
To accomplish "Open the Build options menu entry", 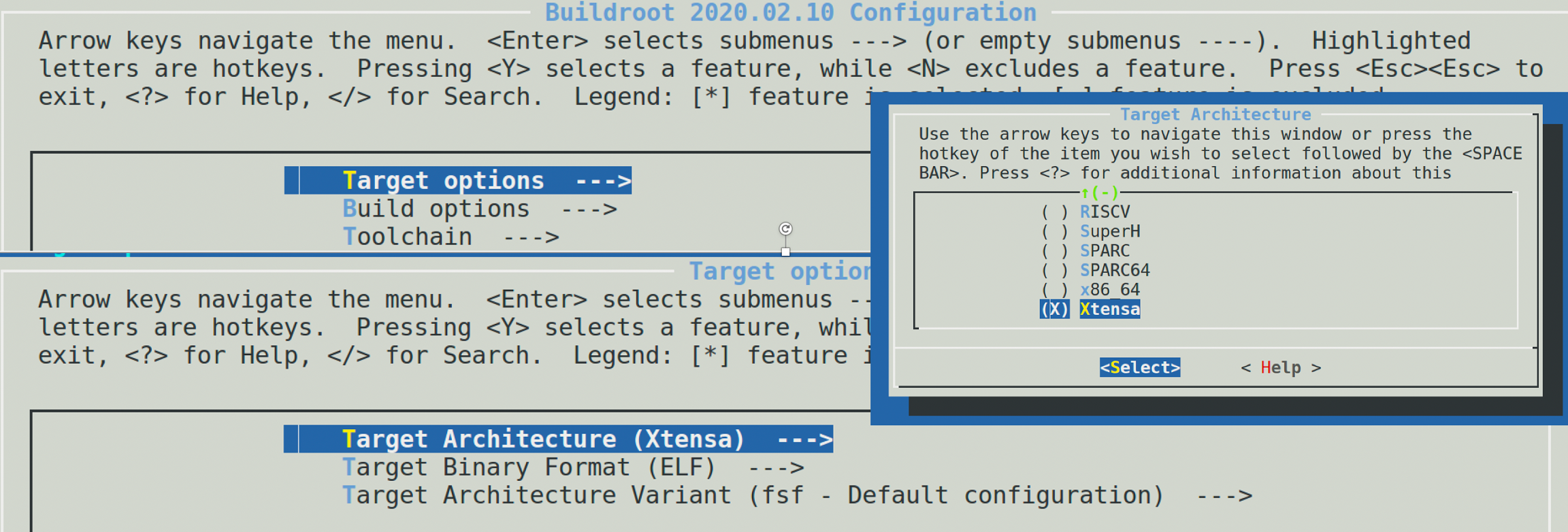I will click(x=479, y=209).
